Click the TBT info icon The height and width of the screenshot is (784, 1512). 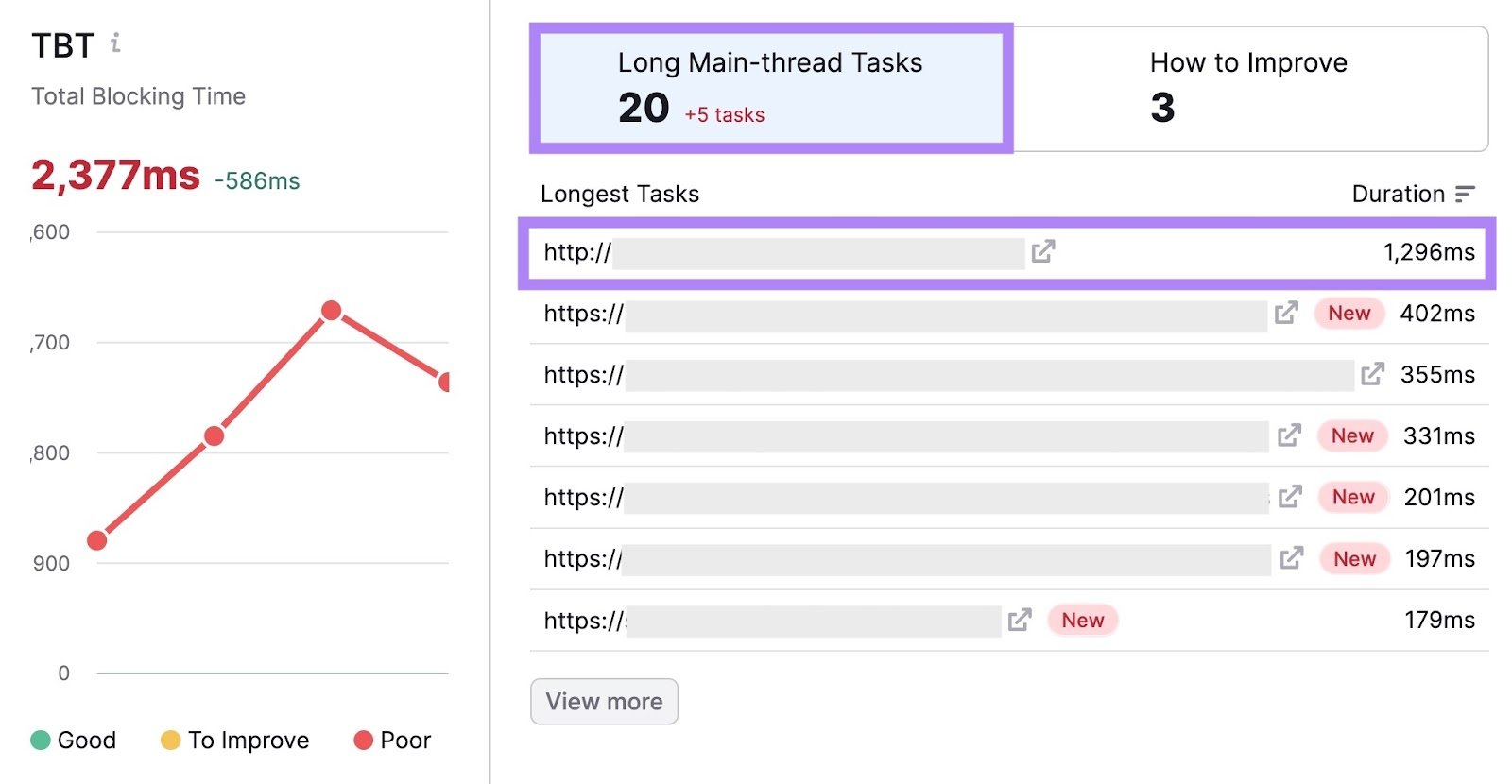(x=116, y=43)
